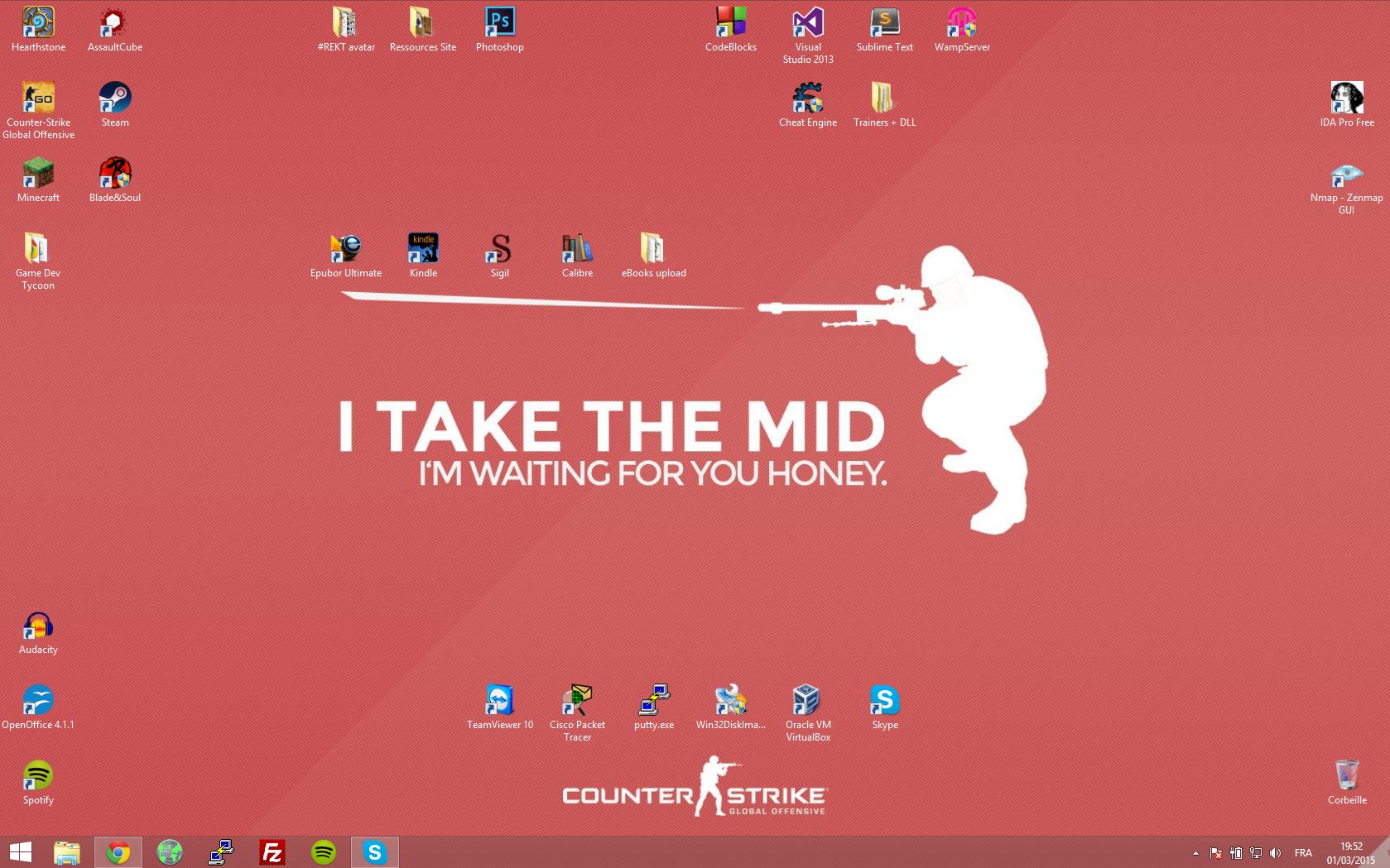Open the FRA input language selector
The width and height of the screenshot is (1390, 868).
(x=1303, y=853)
